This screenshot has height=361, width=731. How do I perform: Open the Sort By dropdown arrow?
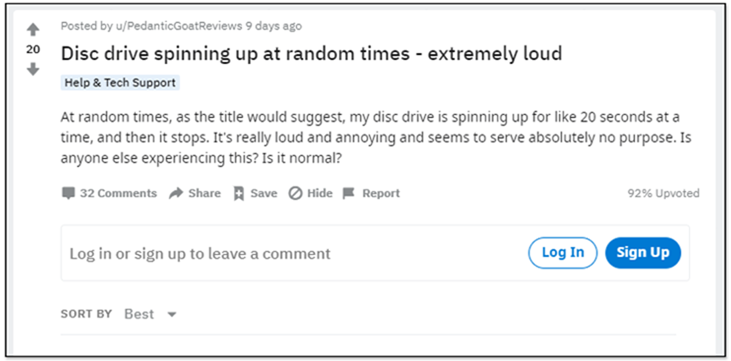(x=172, y=314)
